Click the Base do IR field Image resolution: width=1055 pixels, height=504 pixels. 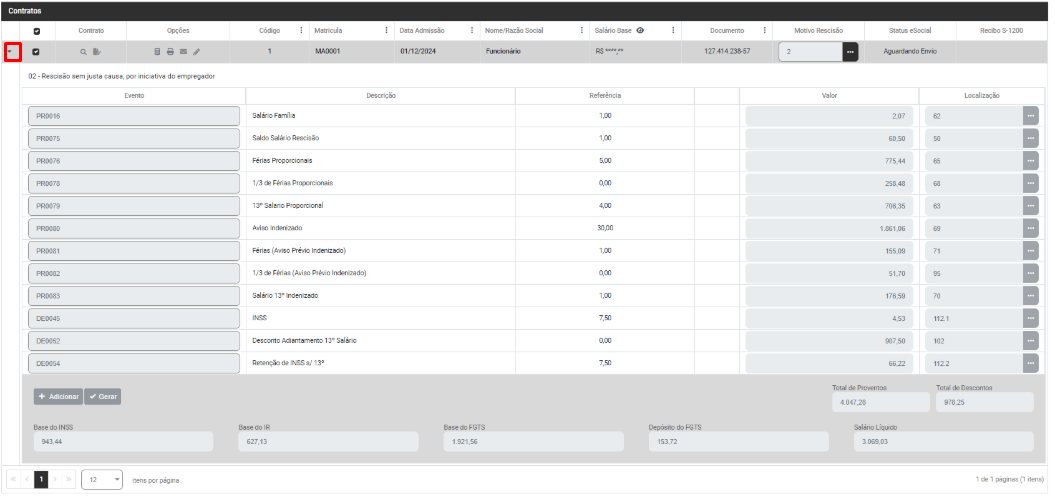click(328, 441)
